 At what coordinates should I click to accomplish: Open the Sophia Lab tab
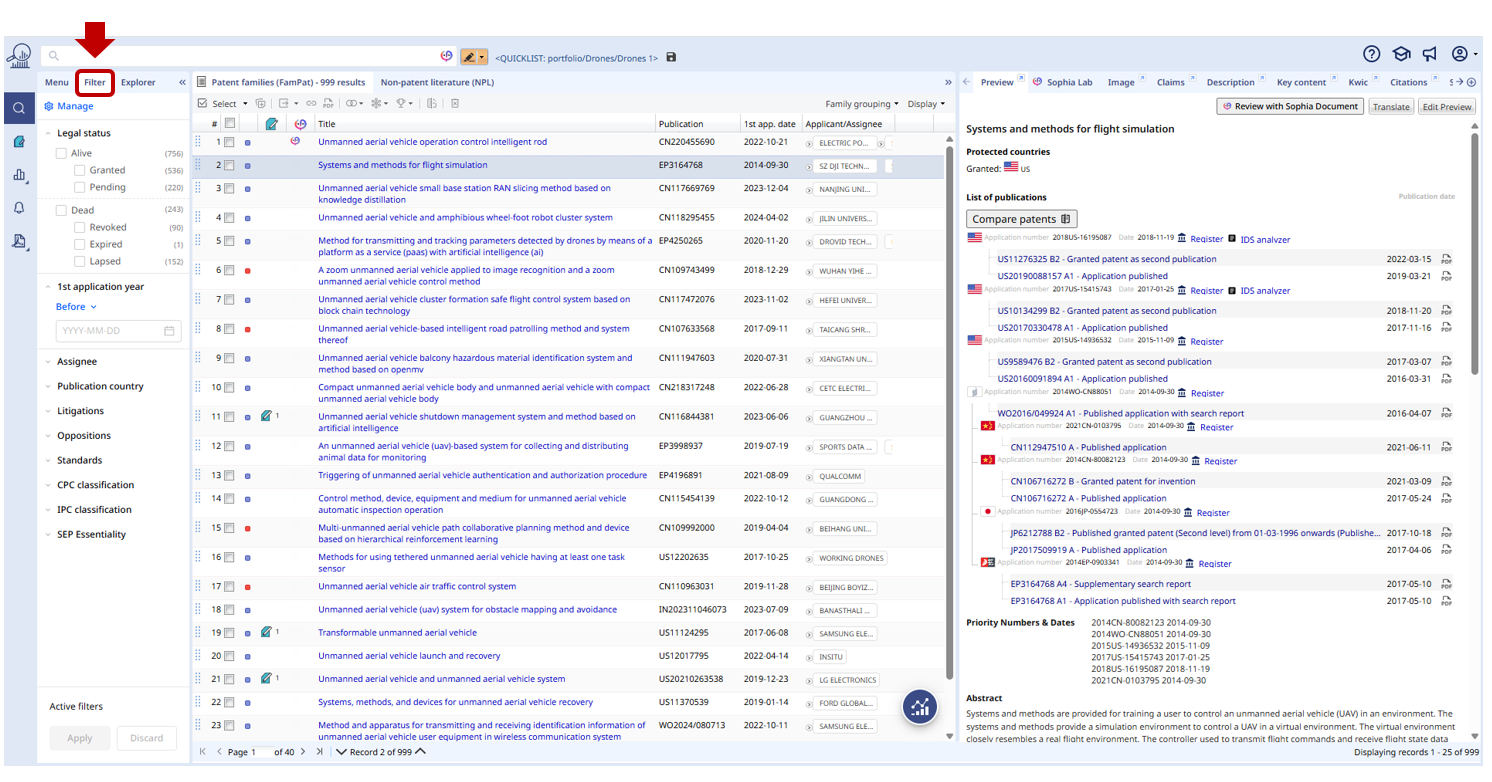click(1063, 82)
